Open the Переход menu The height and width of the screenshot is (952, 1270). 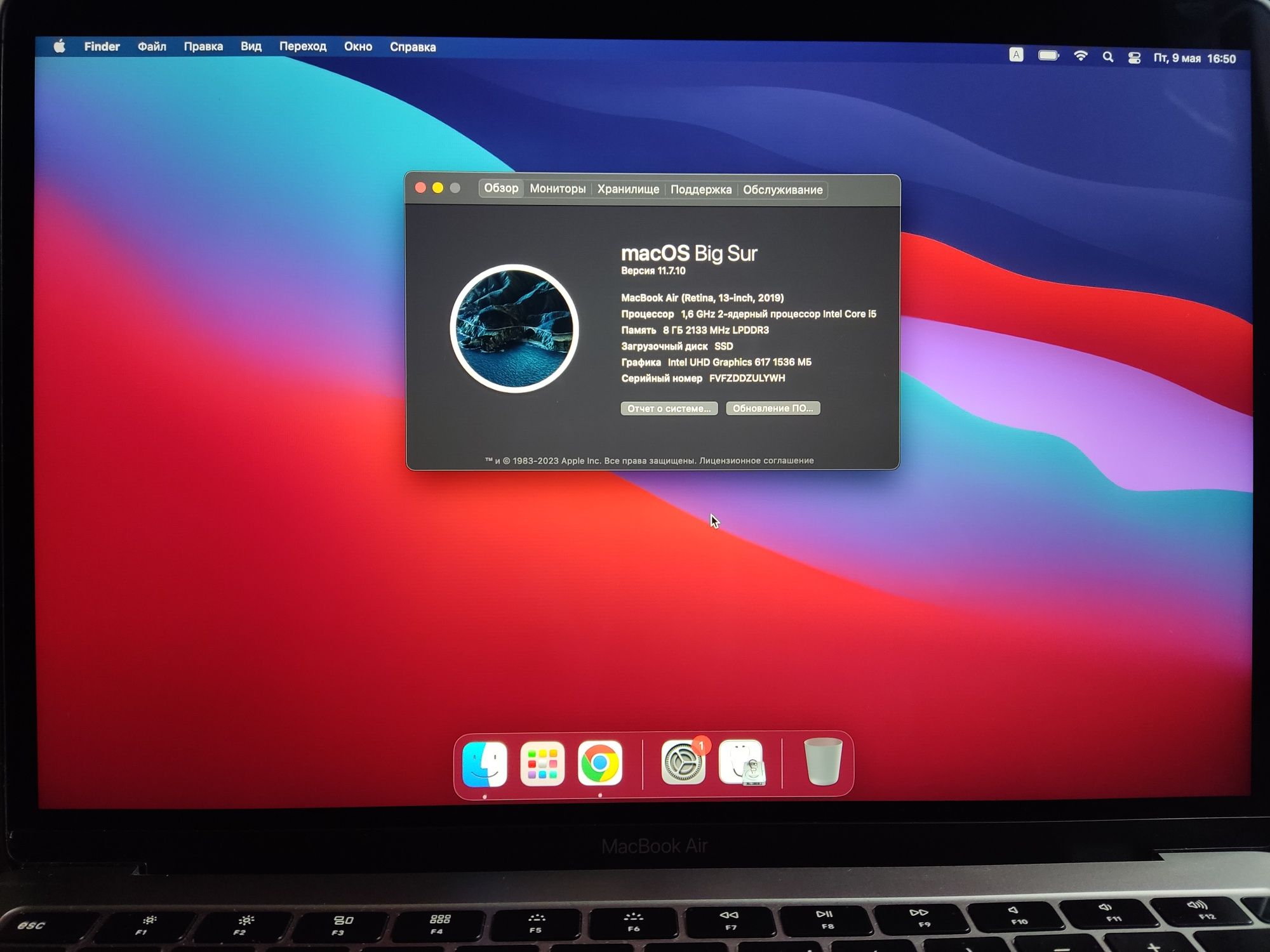303,46
